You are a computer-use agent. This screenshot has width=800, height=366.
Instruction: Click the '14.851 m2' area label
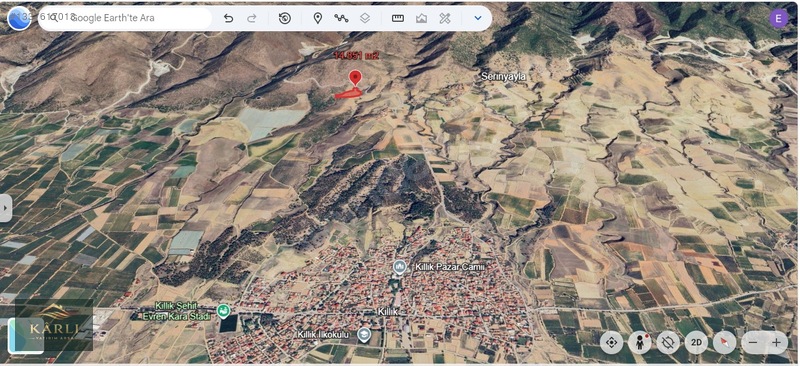tap(357, 55)
